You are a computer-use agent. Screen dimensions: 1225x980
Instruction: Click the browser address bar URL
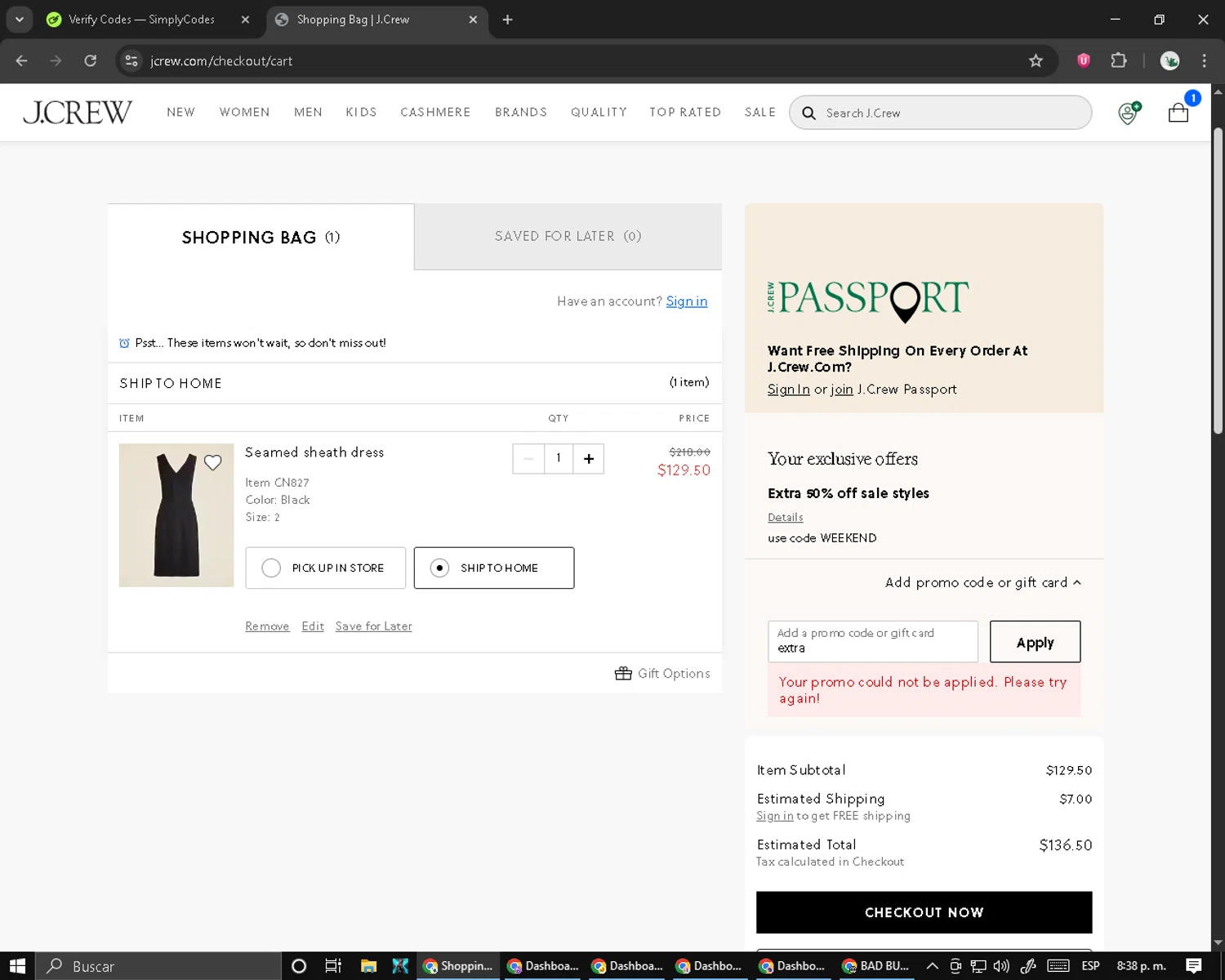221,60
